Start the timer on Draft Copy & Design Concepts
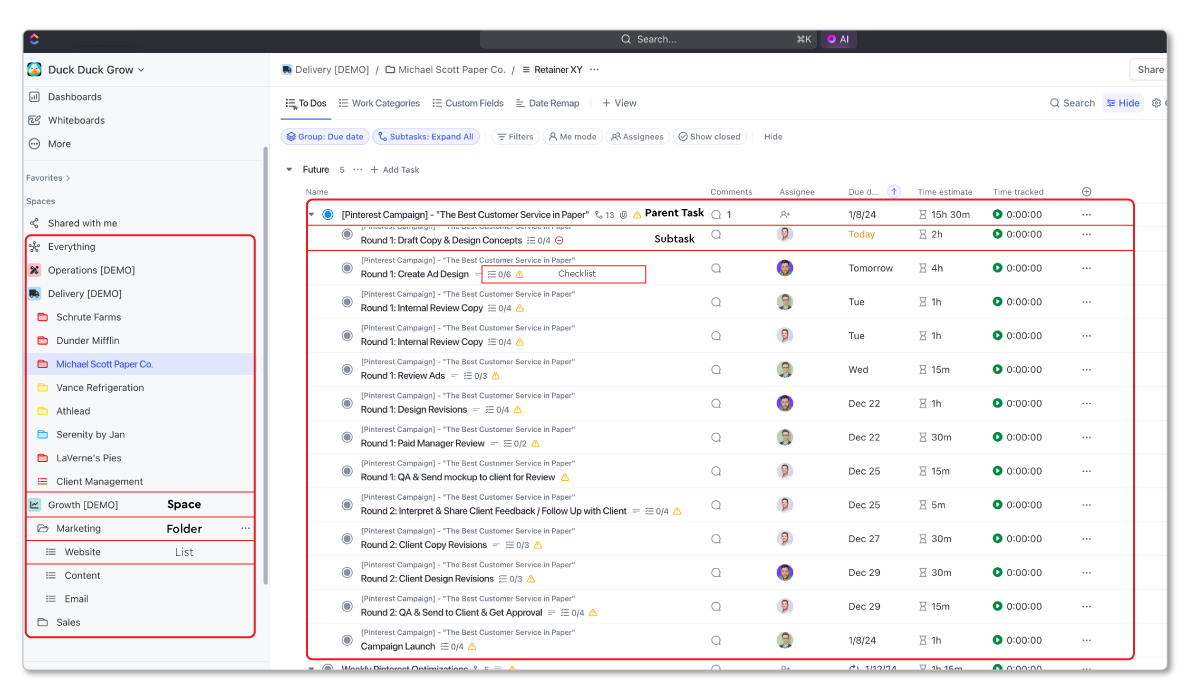Screen dimensions: 1200x700 click(x=997, y=235)
